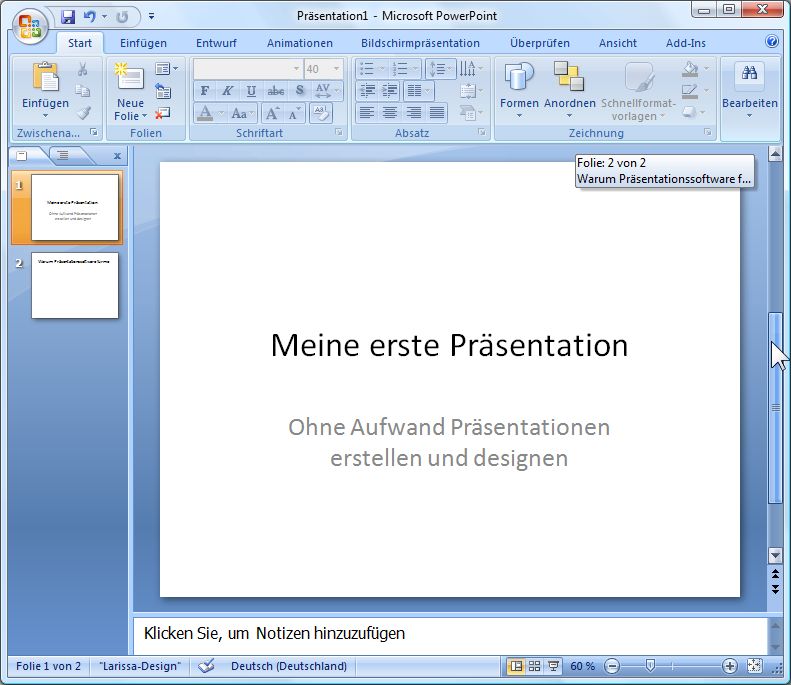
Task: Click the notes field to add notes
Action: (450, 635)
